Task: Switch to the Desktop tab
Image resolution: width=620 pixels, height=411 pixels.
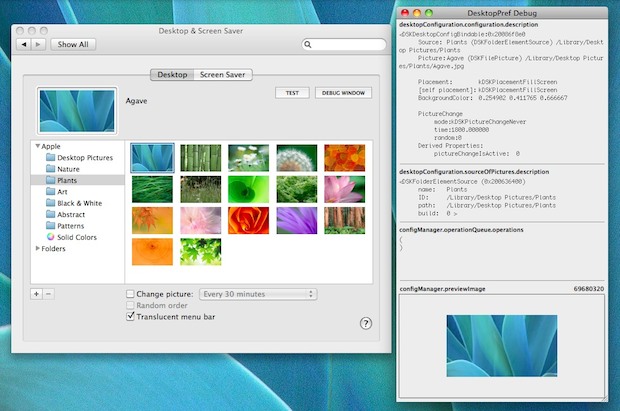Action: pyautogui.click(x=172, y=74)
